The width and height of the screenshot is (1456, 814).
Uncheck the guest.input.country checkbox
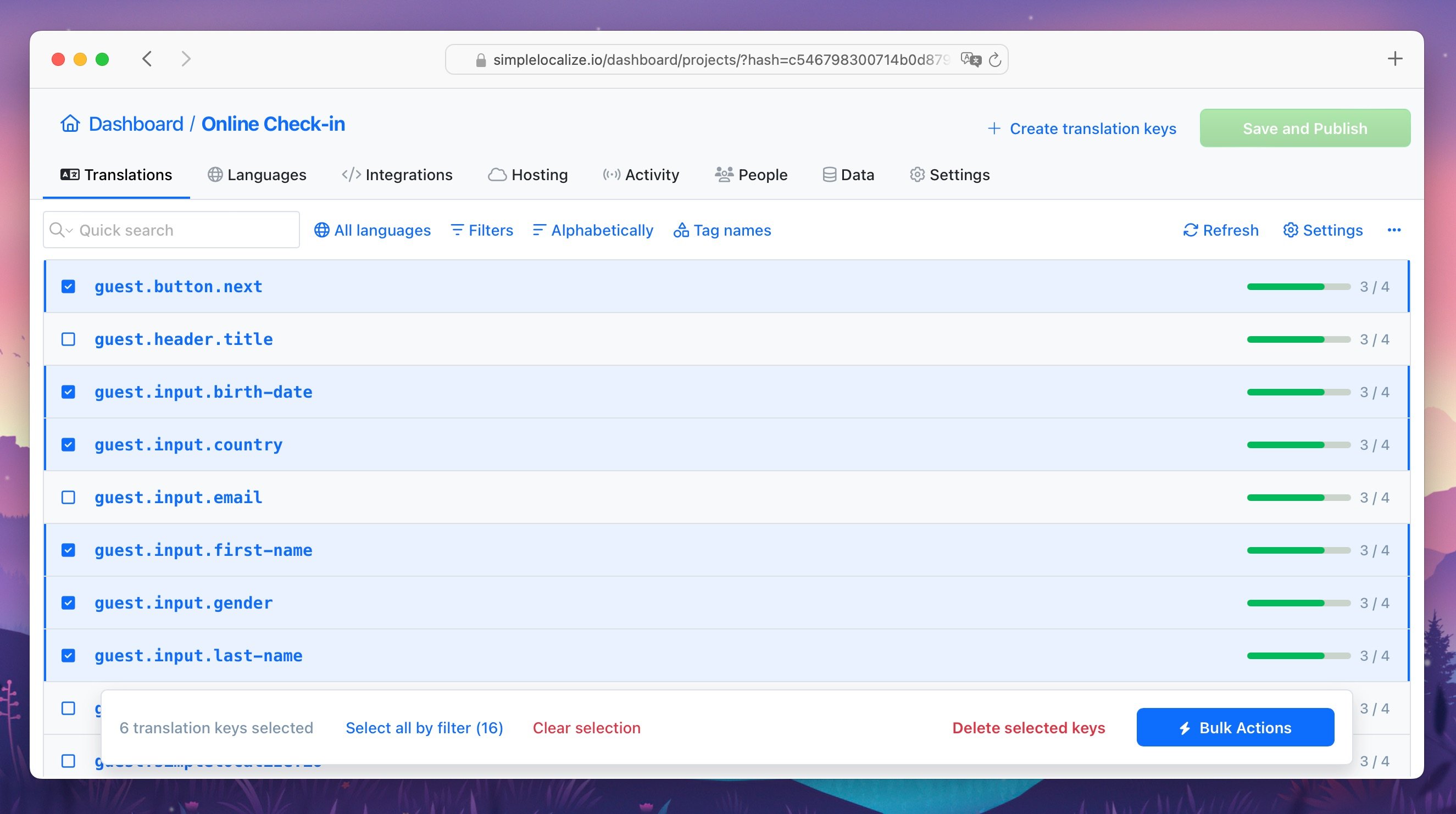pos(68,444)
